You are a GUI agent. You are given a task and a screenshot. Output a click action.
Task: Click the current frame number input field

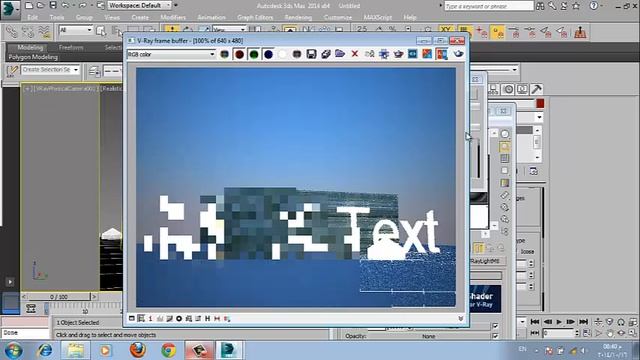pos(558,333)
